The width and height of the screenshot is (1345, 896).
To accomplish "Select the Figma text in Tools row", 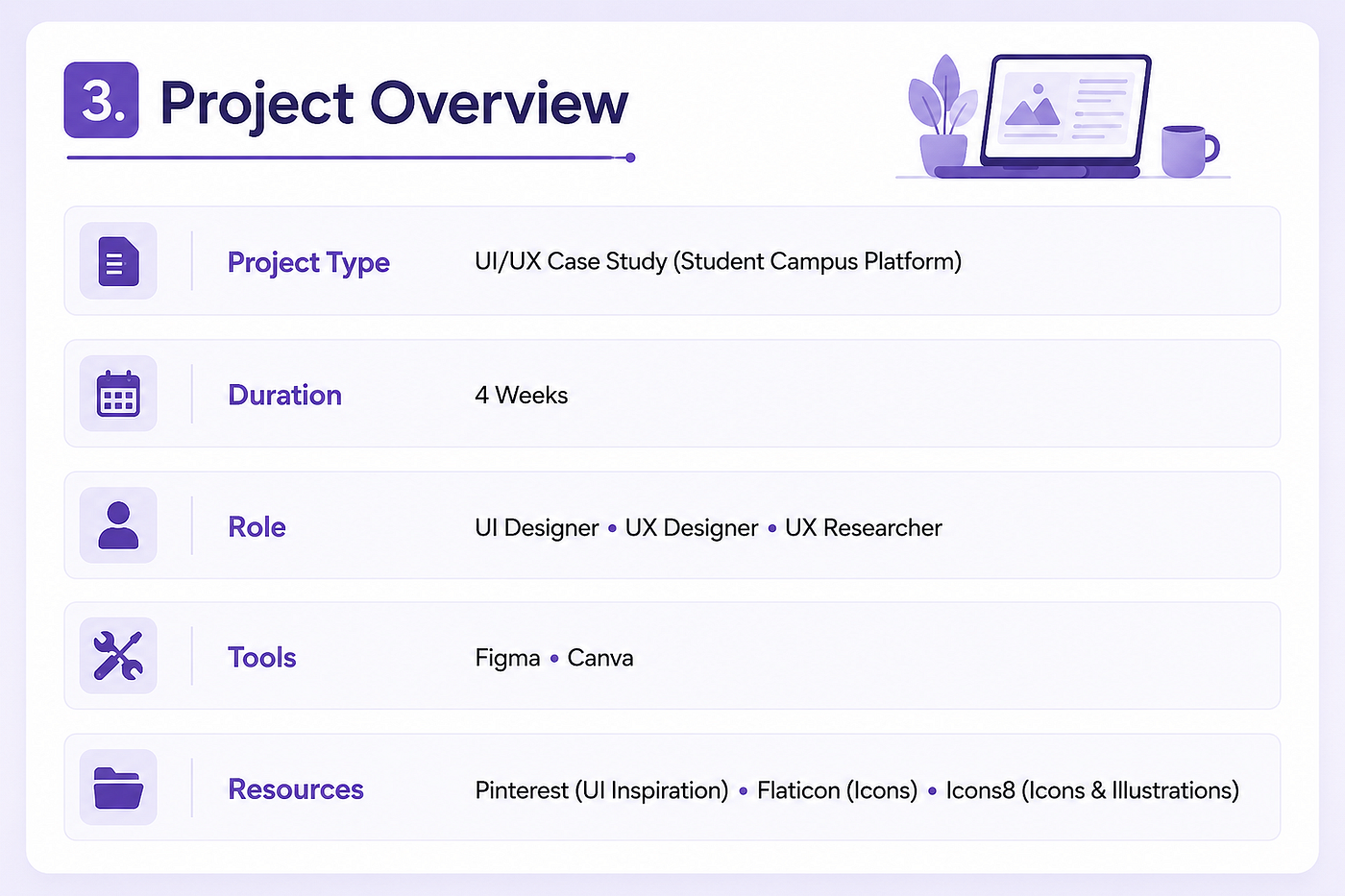I will [x=507, y=658].
